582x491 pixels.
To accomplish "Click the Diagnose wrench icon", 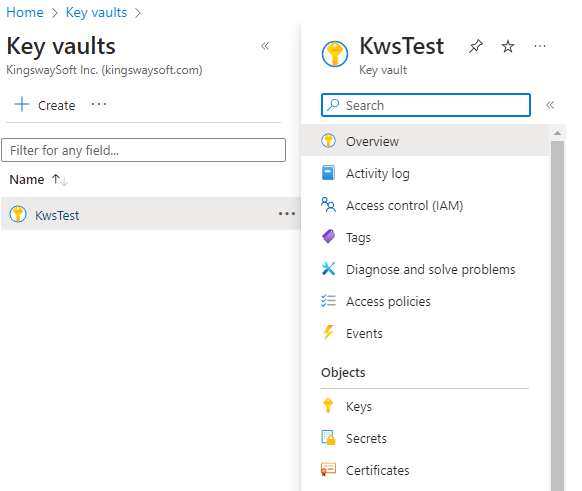I will pos(328,269).
